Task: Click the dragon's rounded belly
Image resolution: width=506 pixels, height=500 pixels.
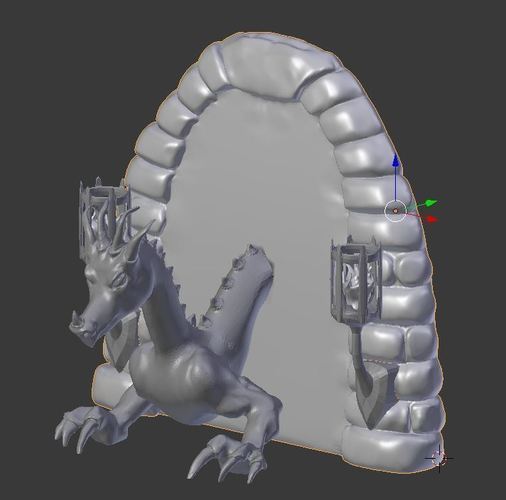Action: [177, 370]
